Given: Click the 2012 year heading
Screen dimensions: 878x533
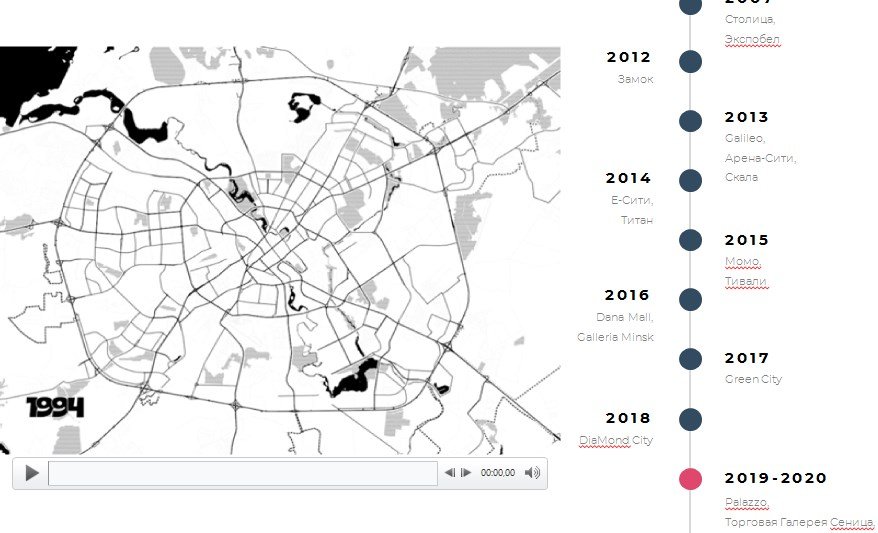Looking at the screenshot, I should click(629, 57).
